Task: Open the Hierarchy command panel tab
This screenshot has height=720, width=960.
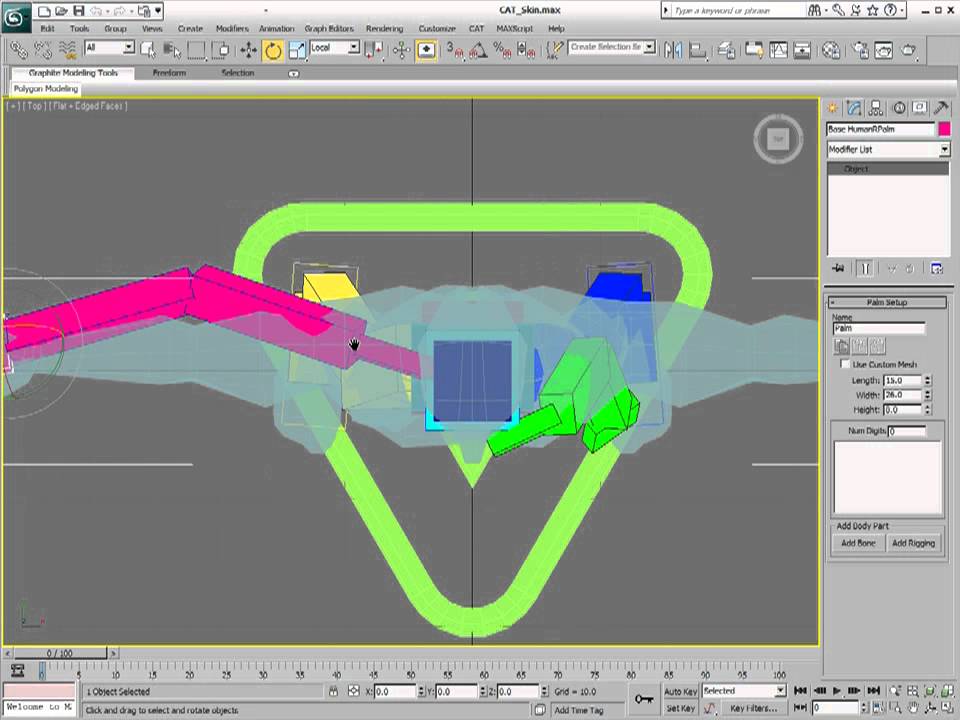Action: tap(876, 108)
